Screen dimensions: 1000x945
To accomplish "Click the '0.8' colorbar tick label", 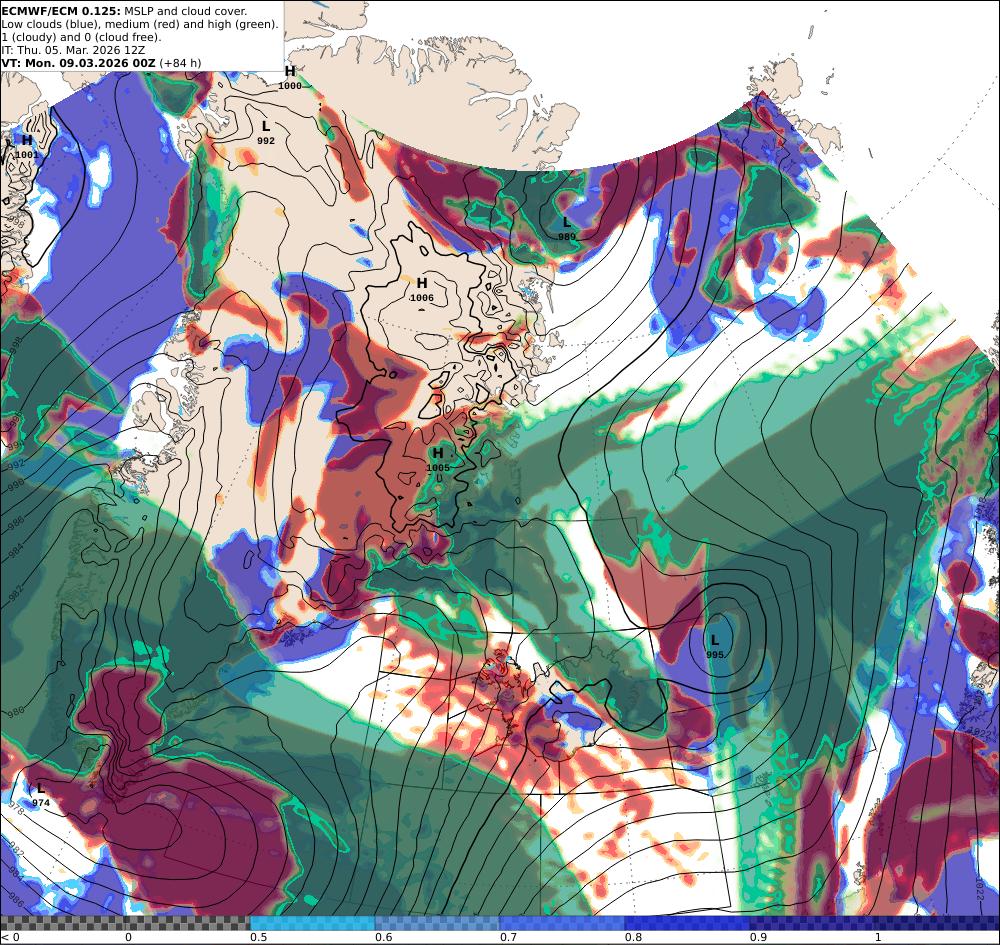I will click(633, 937).
